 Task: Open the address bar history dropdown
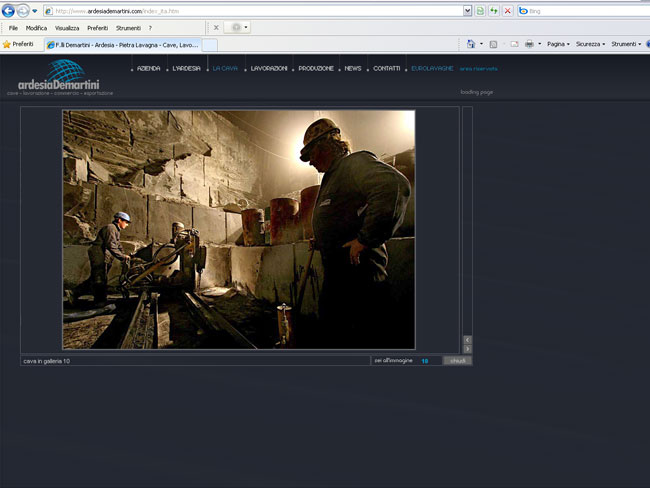tap(467, 11)
